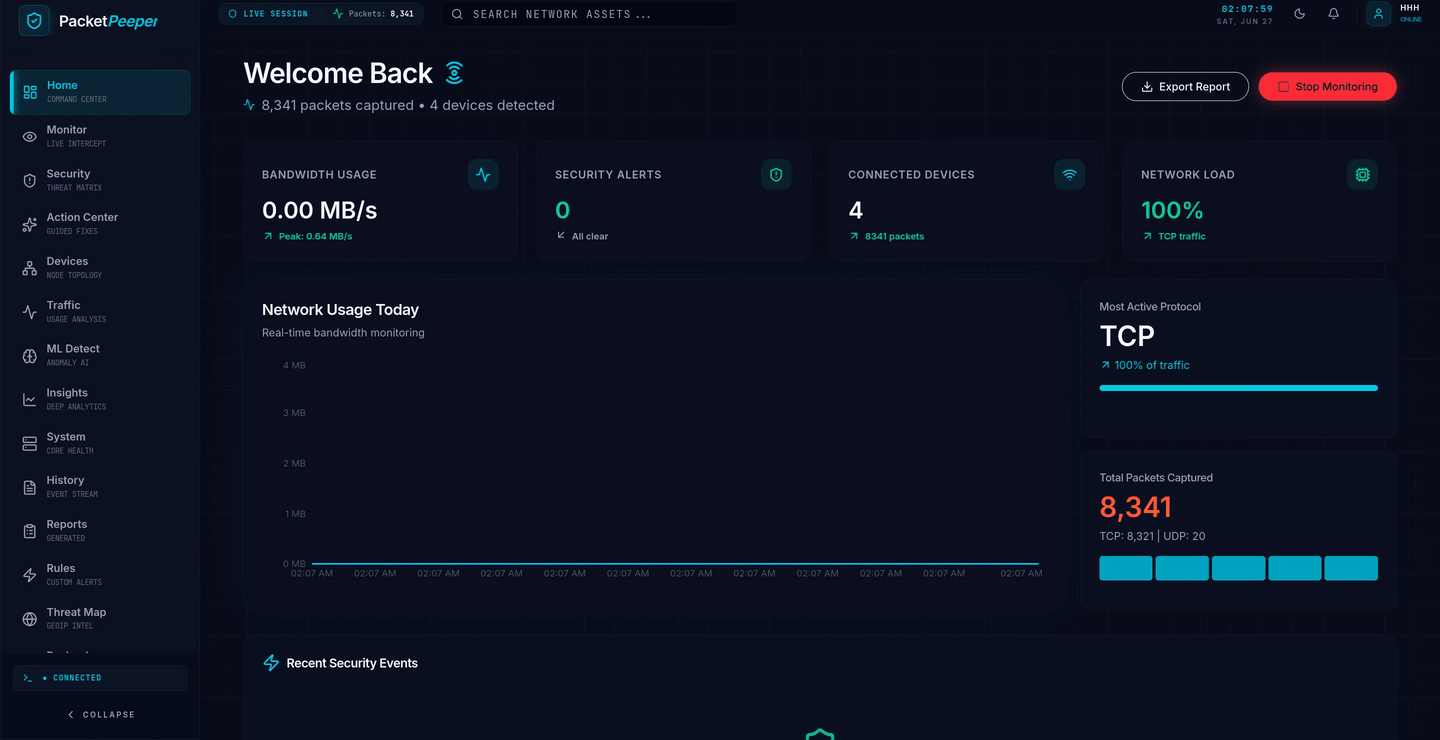Click the terminal CONNECTED status indicator
Viewport: 1440px width, 740px height.
click(100, 678)
